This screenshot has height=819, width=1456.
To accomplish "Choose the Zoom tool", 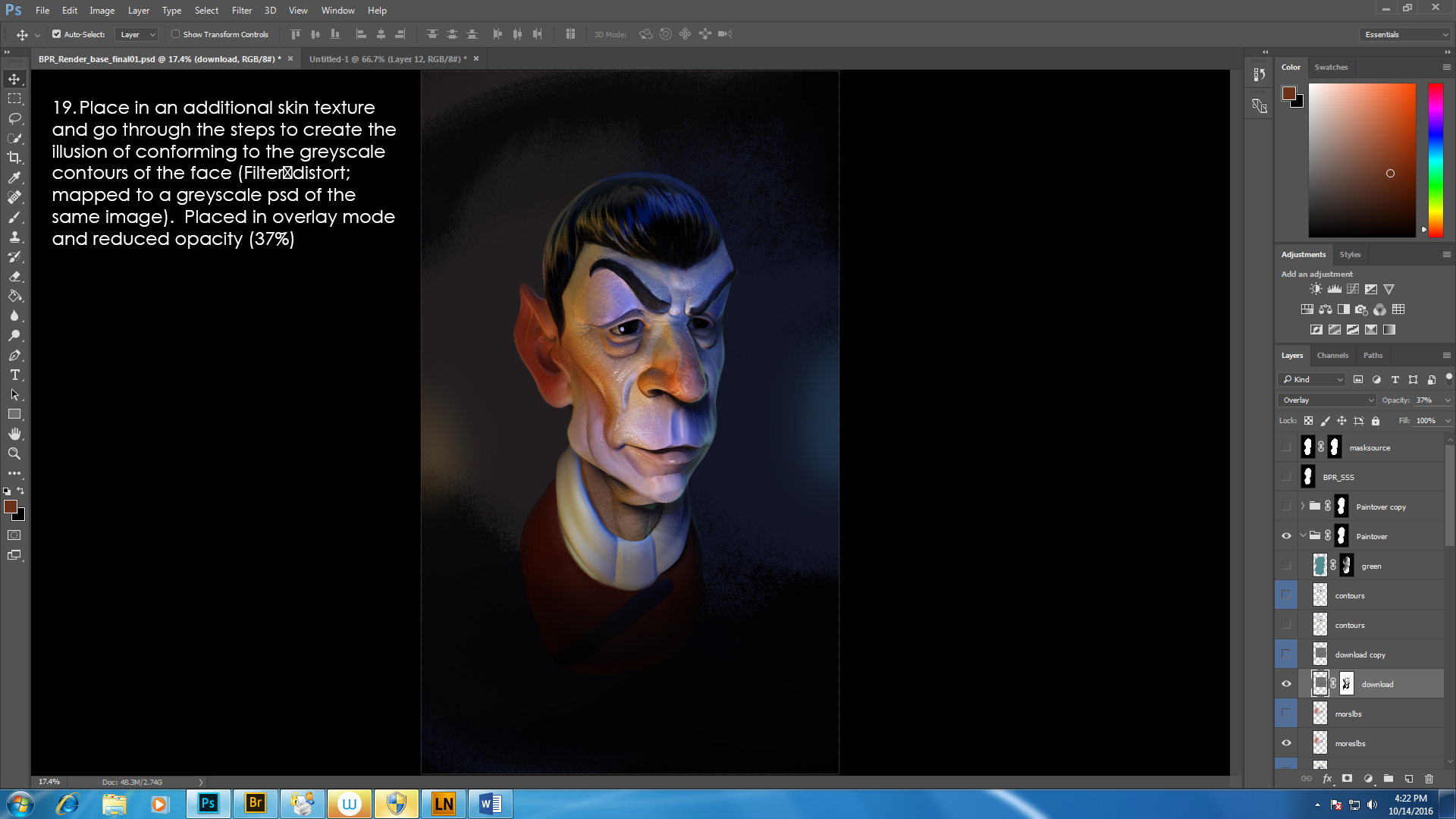I will tap(14, 453).
